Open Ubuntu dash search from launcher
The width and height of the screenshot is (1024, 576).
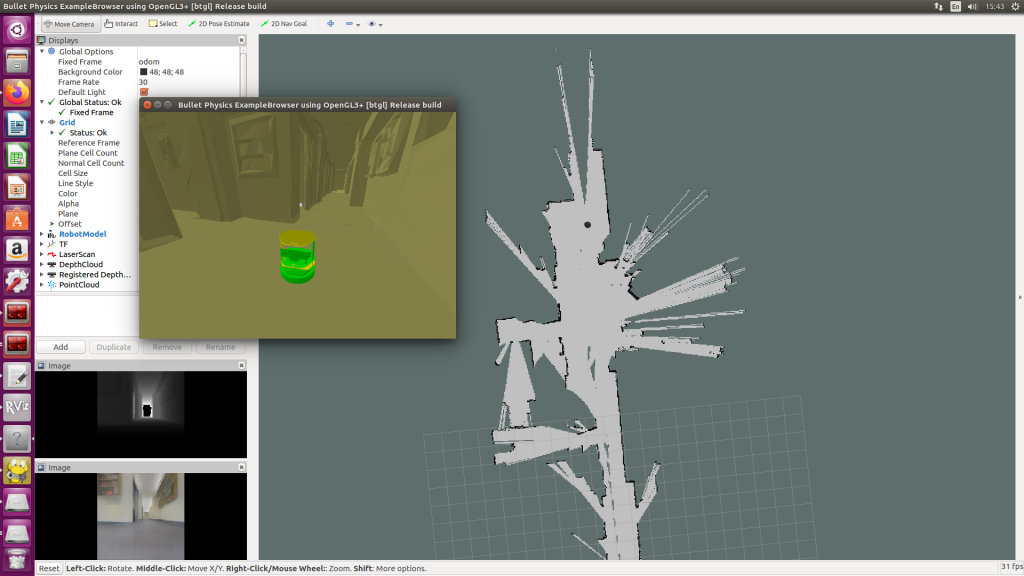[17, 30]
